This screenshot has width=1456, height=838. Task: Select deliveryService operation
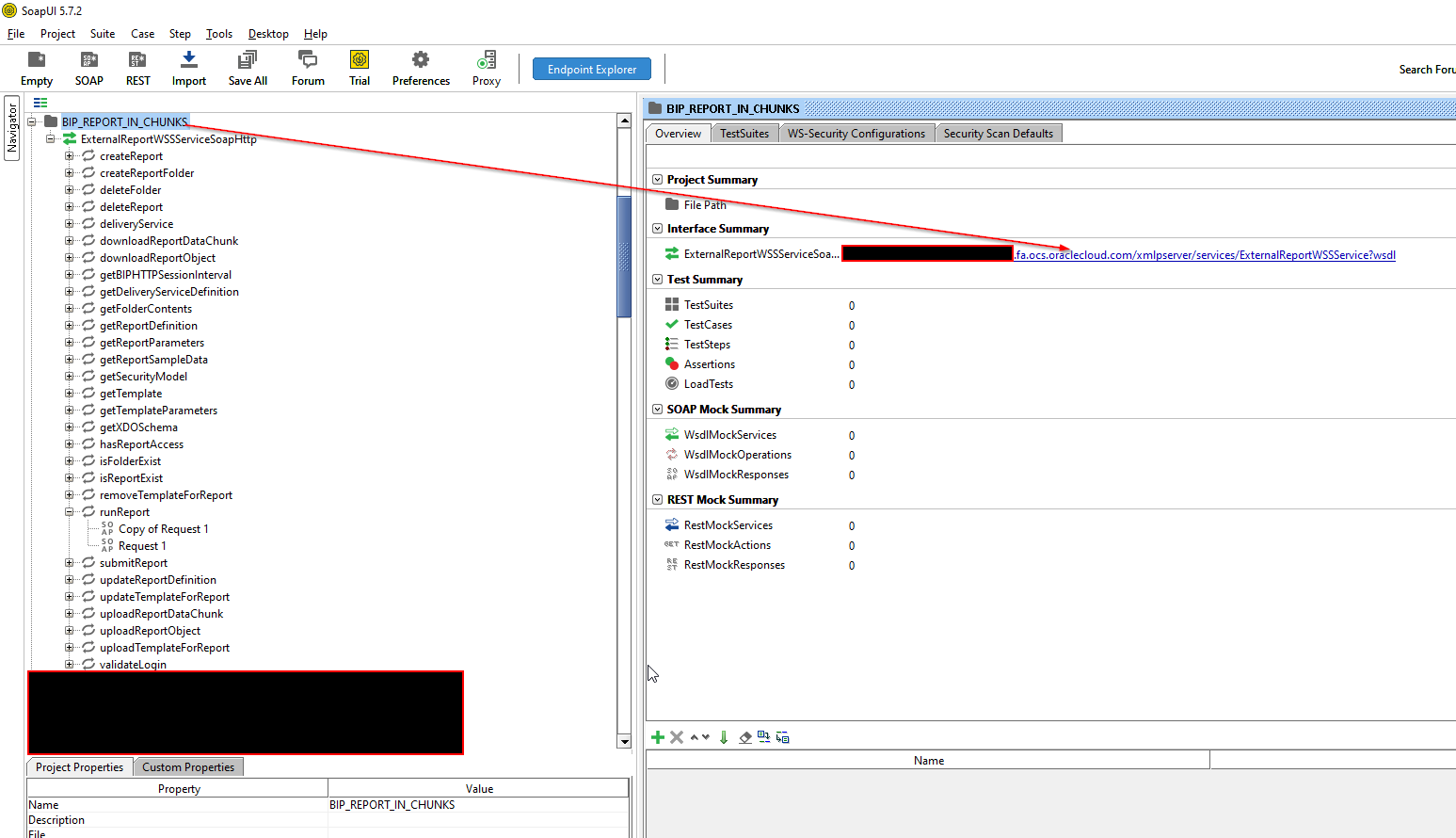pos(136,223)
